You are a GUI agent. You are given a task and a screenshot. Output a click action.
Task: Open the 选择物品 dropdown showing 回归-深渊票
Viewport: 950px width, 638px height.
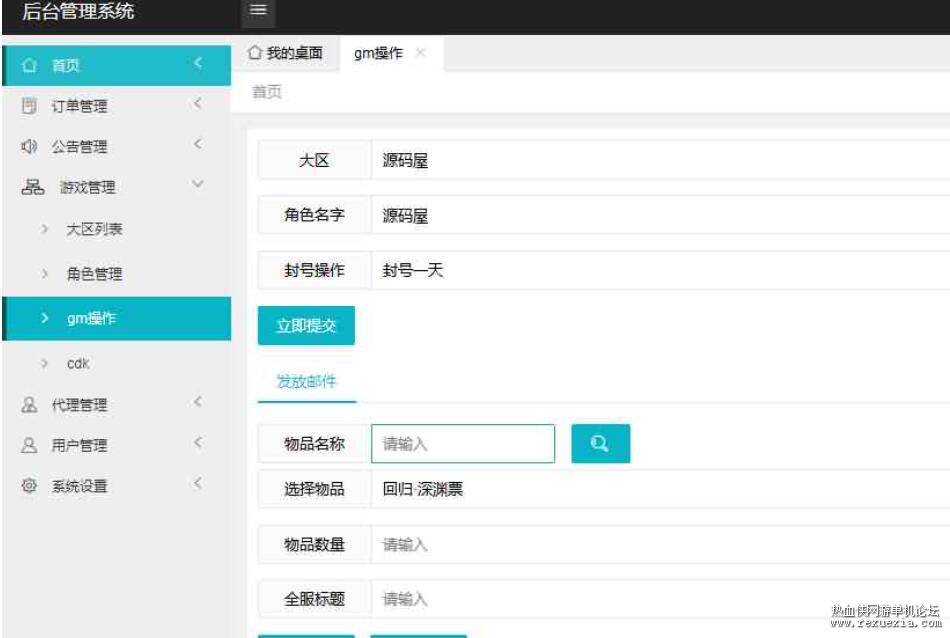click(x=660, y=489)
